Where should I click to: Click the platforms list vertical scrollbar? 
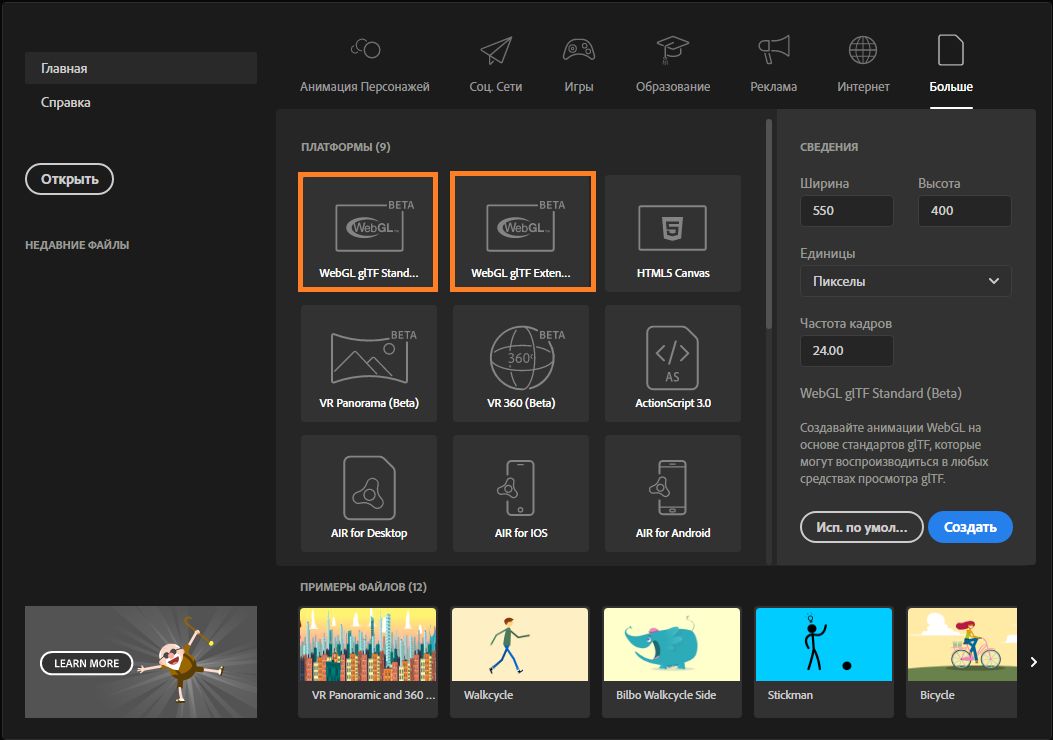pos(769,224)
